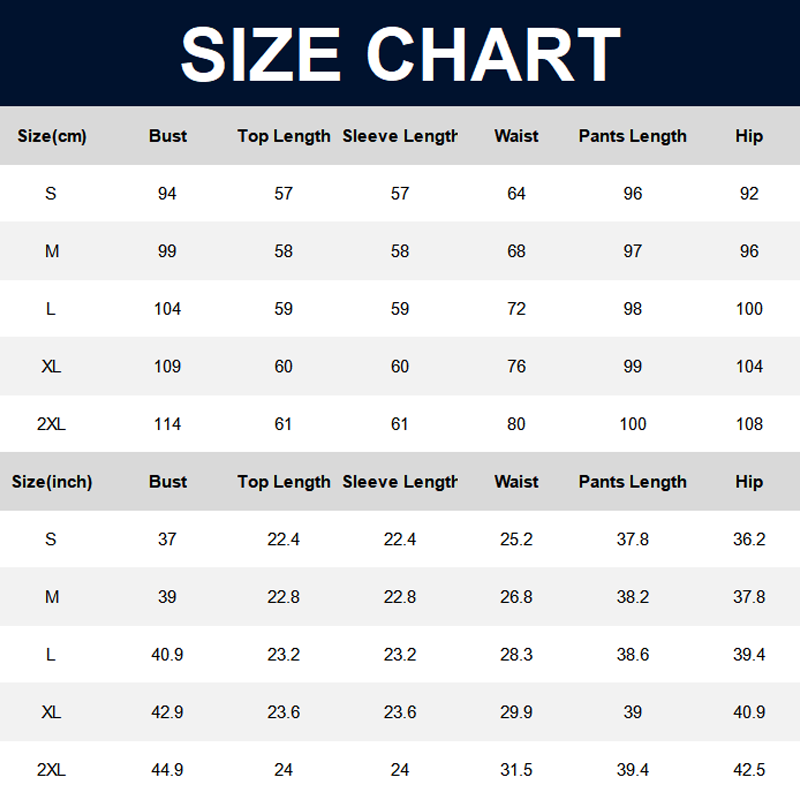This screenshot has height=800, width=800.
Task: Select Bust header in the cm table
Action: 167,136
